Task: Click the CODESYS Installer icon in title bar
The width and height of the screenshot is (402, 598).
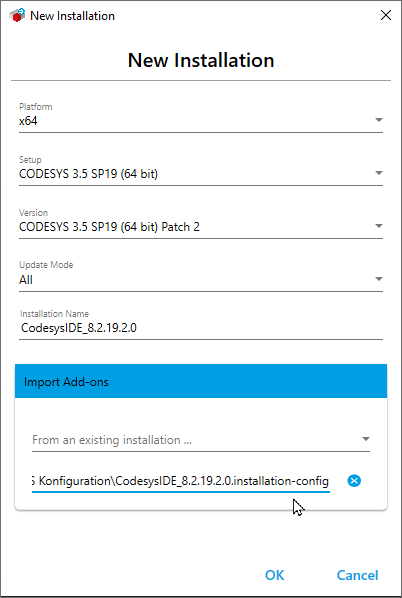Action: coord(17,16)
